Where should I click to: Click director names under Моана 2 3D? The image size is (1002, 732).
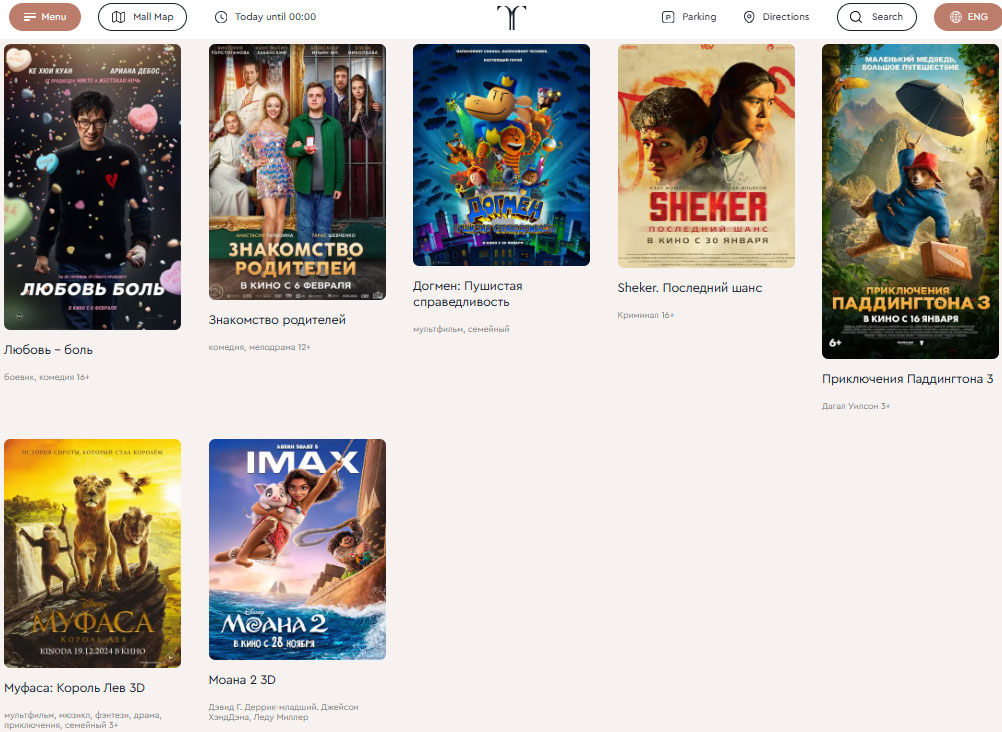(x=284, y=712)
